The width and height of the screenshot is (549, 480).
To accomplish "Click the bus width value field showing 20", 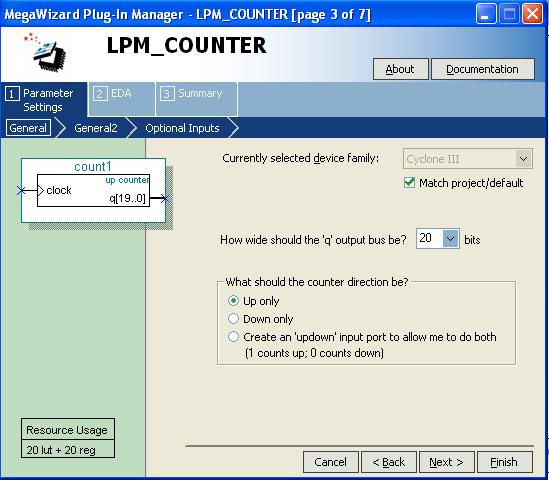I will [x=429, y=238].
